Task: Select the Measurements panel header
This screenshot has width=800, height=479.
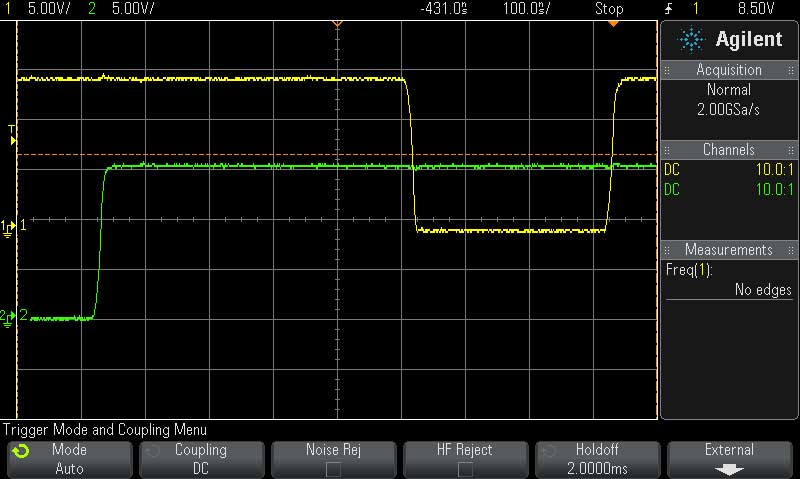Action: pos(729,249)
